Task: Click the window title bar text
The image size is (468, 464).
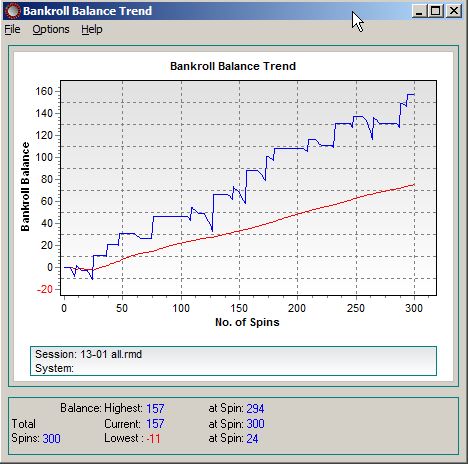Action: (x=88, y=11)
